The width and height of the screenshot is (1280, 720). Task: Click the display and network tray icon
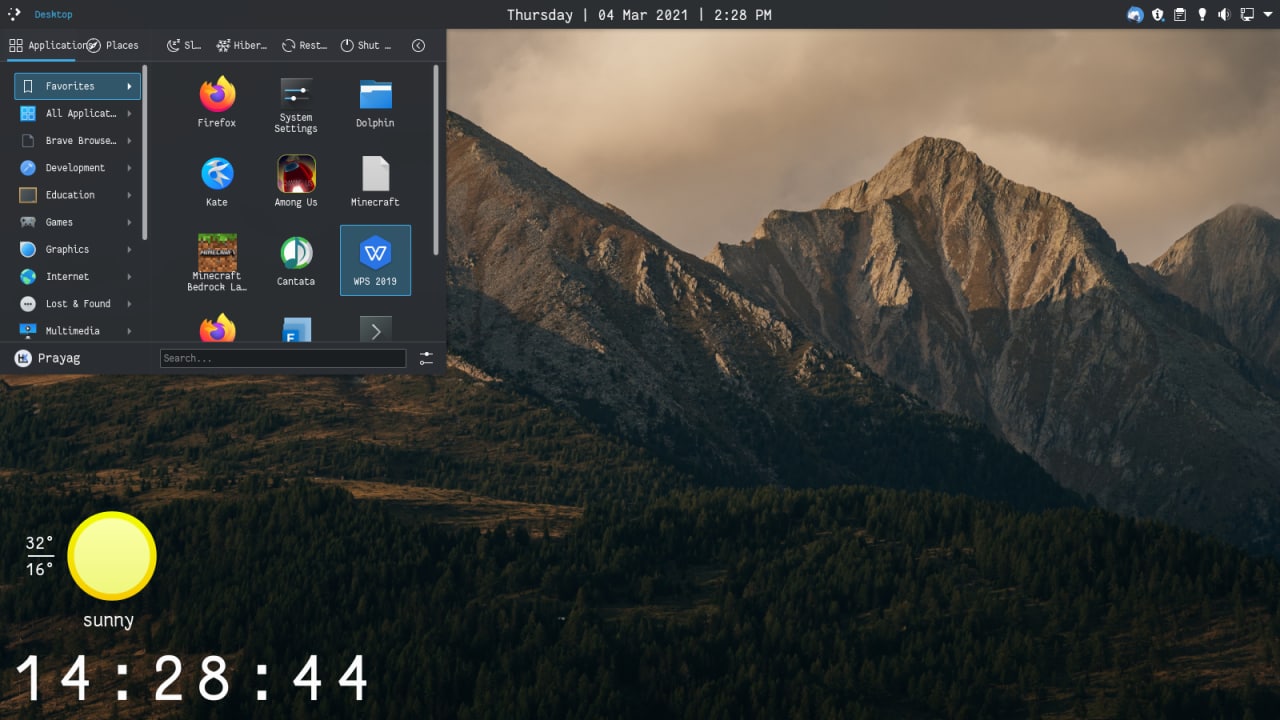coord(1247,14)
